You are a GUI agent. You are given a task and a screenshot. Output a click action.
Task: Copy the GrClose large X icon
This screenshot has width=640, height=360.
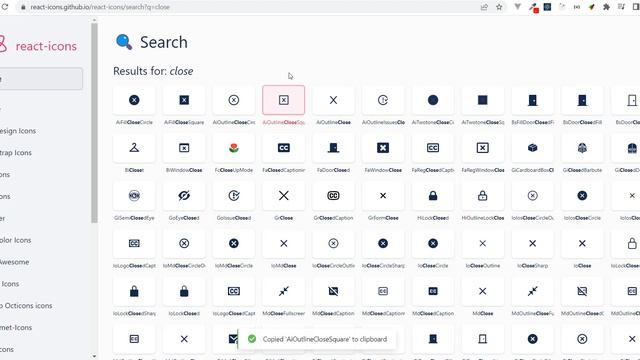pos(284,196)
